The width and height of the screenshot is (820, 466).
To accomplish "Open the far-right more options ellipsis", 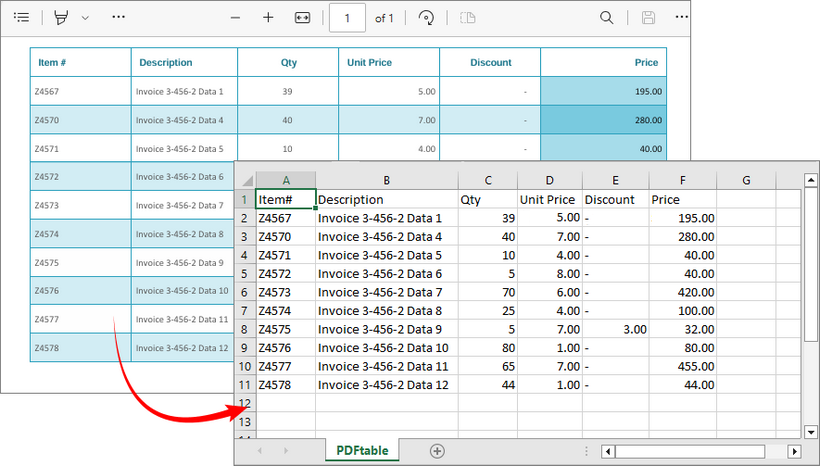I will pyautogui.click(x=681, y=17).
